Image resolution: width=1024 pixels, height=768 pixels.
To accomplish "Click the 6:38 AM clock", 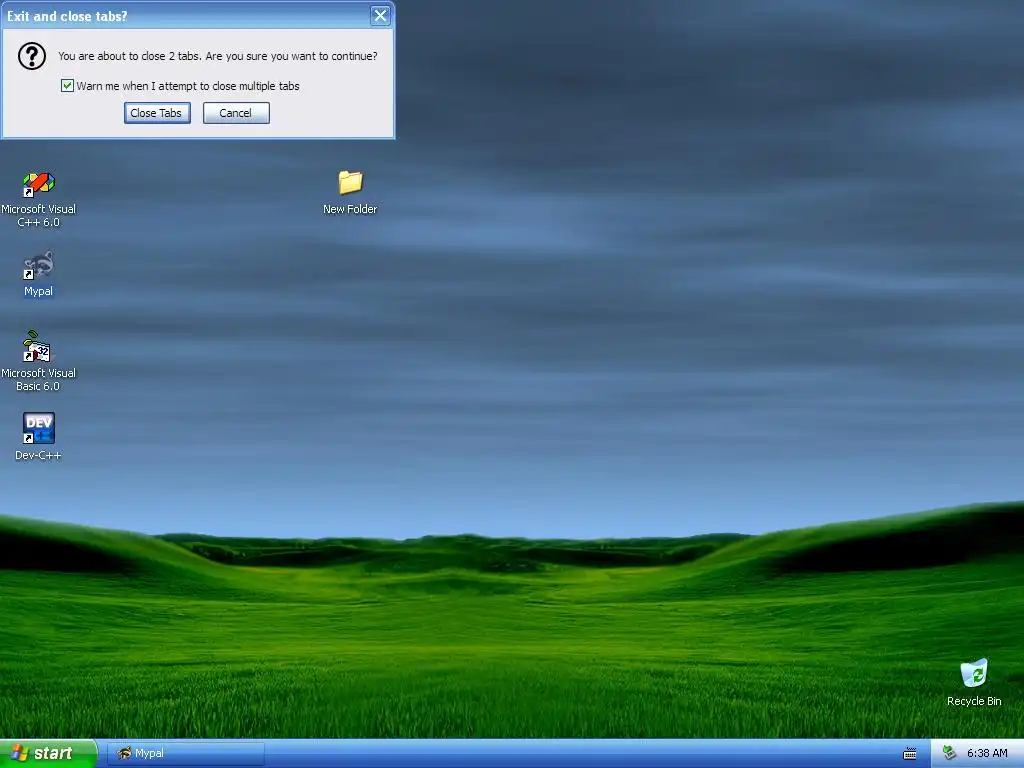I will coord(987,753).
